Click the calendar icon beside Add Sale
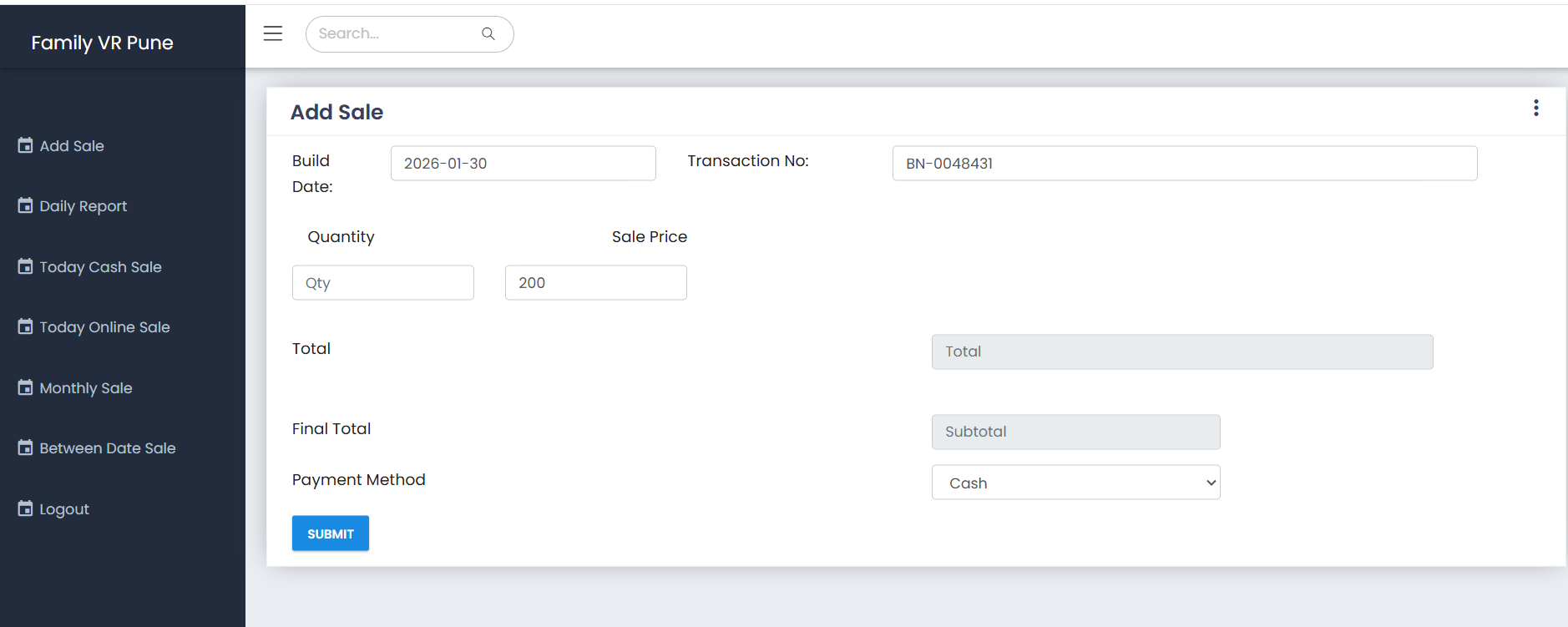 26,145
